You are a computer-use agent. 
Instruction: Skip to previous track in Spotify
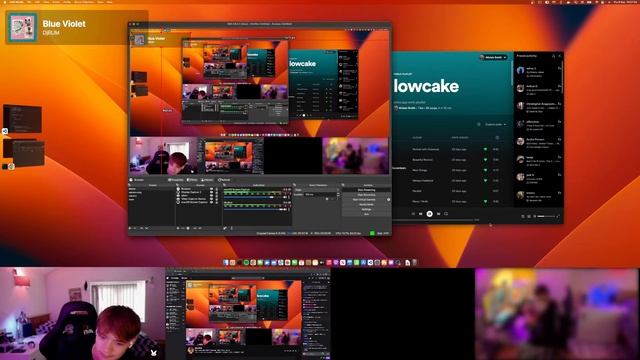(420, 214)
